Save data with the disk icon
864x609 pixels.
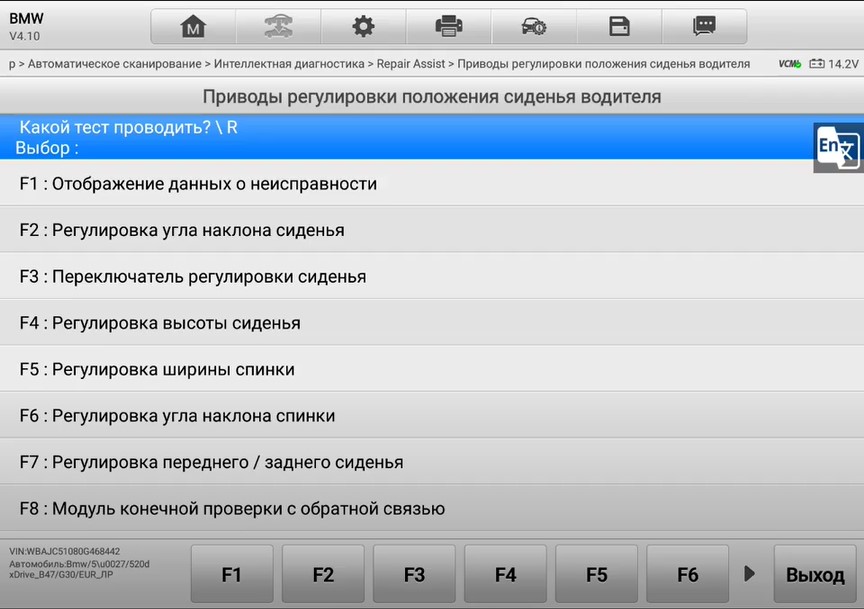619,26
